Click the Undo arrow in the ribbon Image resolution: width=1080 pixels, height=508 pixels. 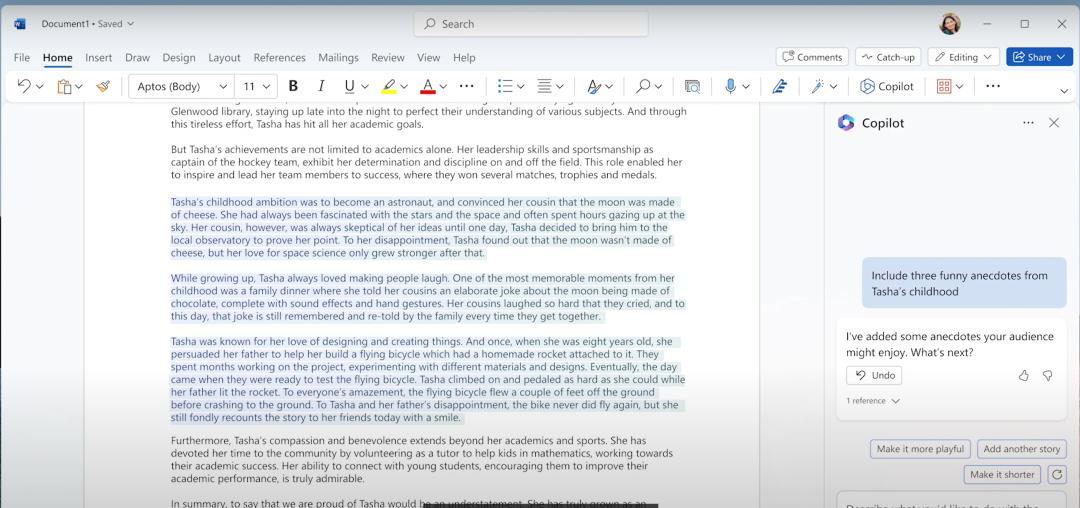24,86
